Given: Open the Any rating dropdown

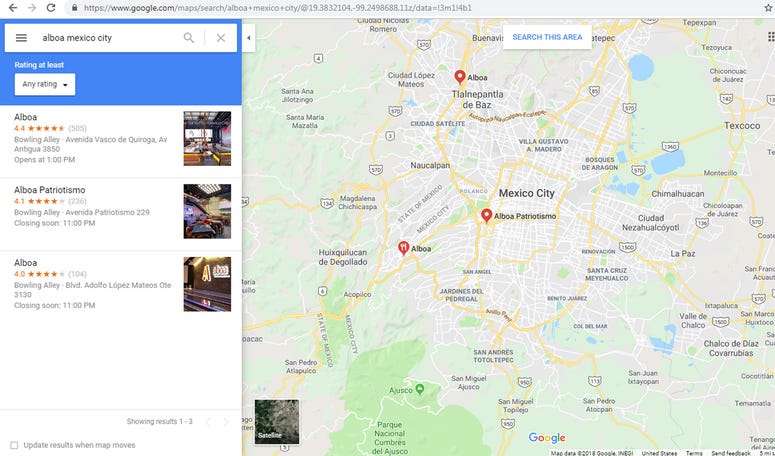Looking at the screenshot, I should click(x=45, y=84).
